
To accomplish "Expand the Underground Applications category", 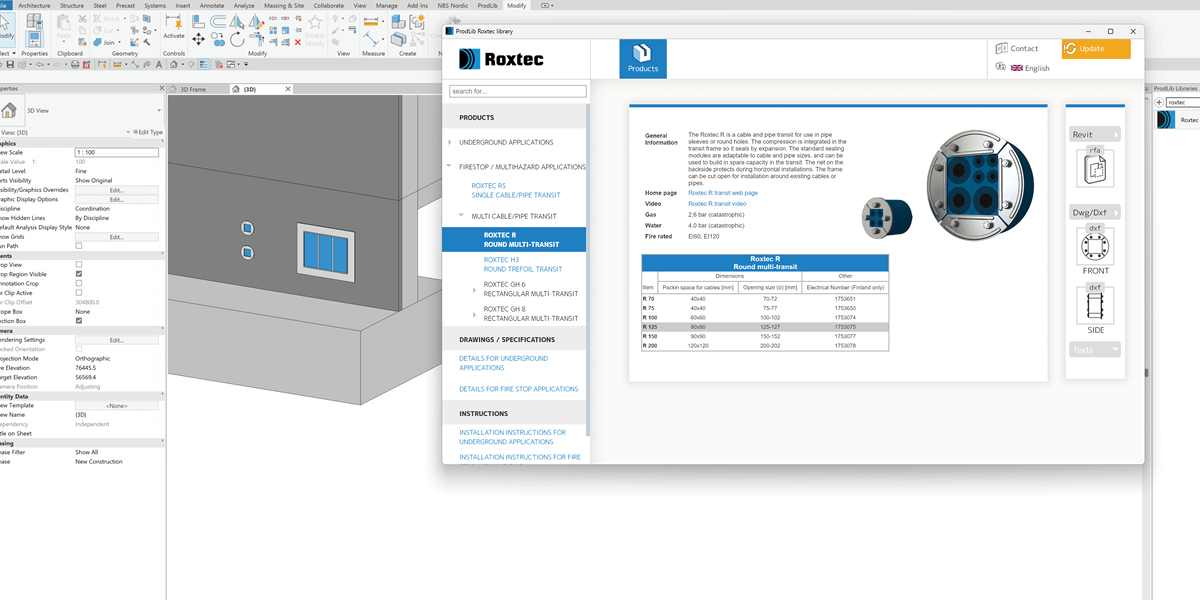I will coord(450,142).
